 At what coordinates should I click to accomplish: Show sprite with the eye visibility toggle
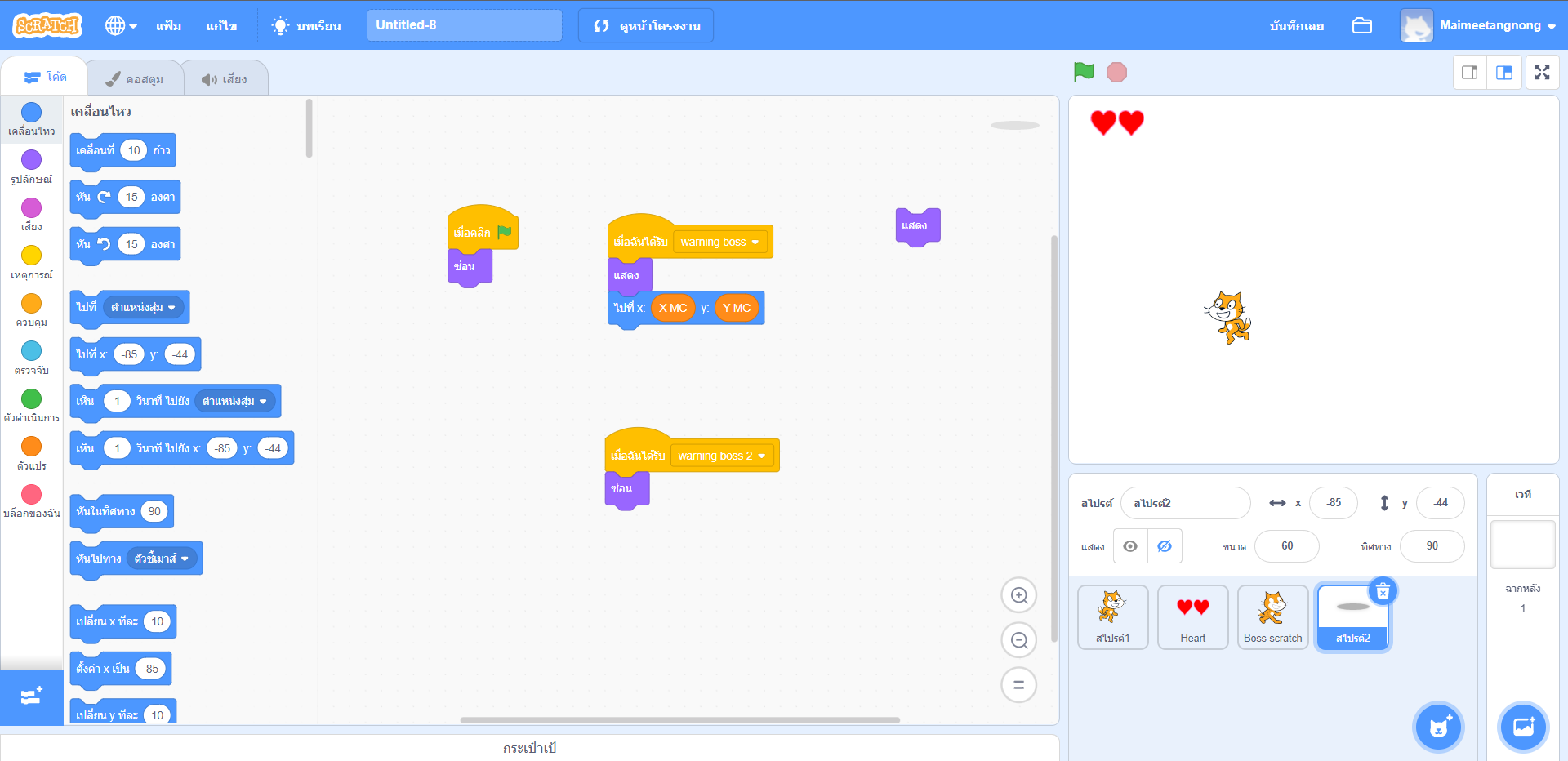(1130, 546)
